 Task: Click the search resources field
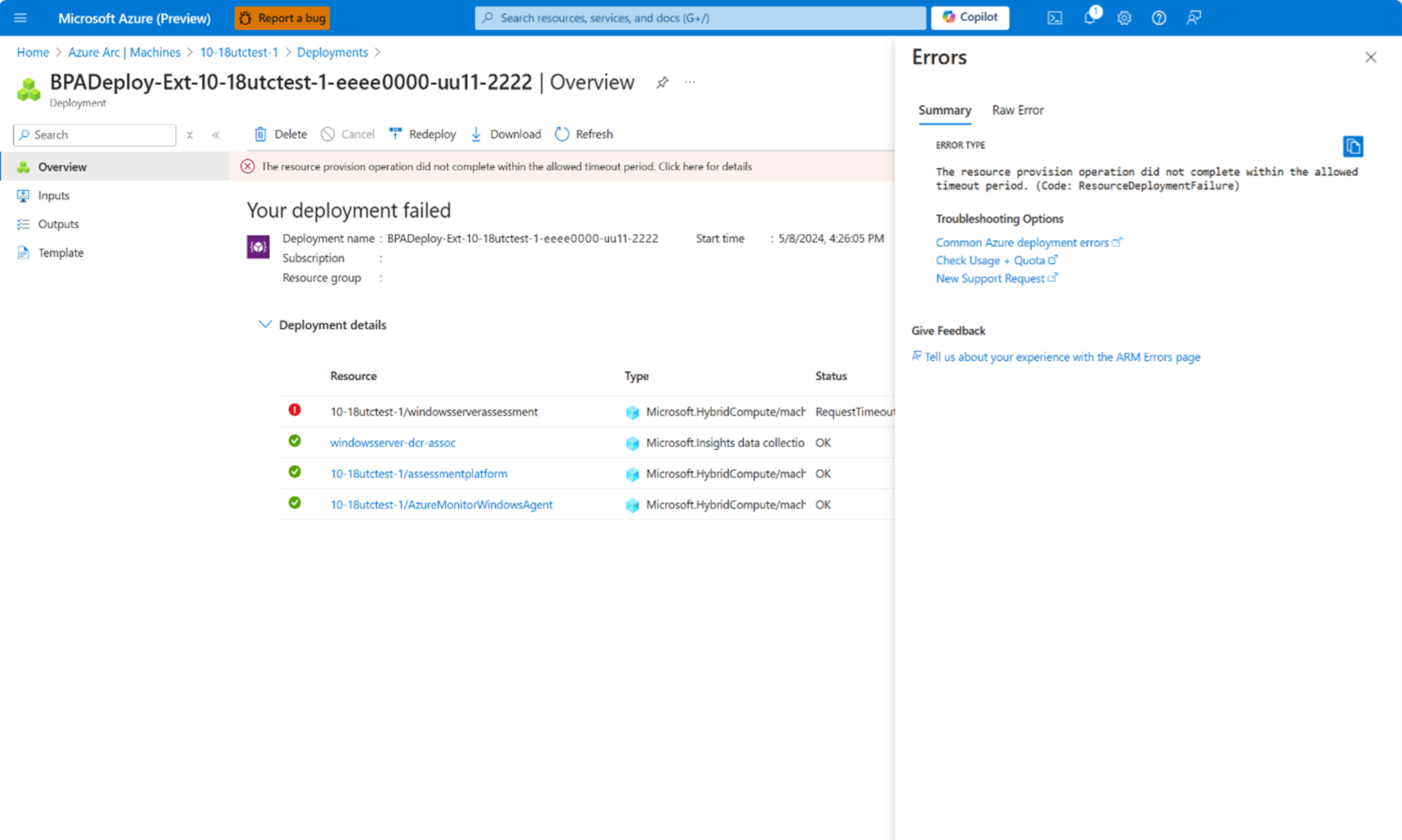click(x=699, y=18)
